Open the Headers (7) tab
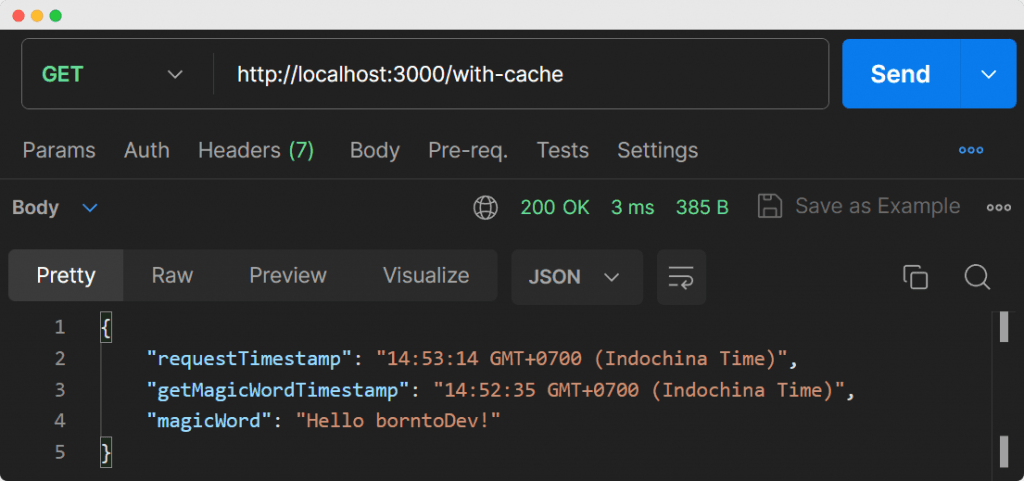Screen dimensions: 1024x481 coord(256,151)
